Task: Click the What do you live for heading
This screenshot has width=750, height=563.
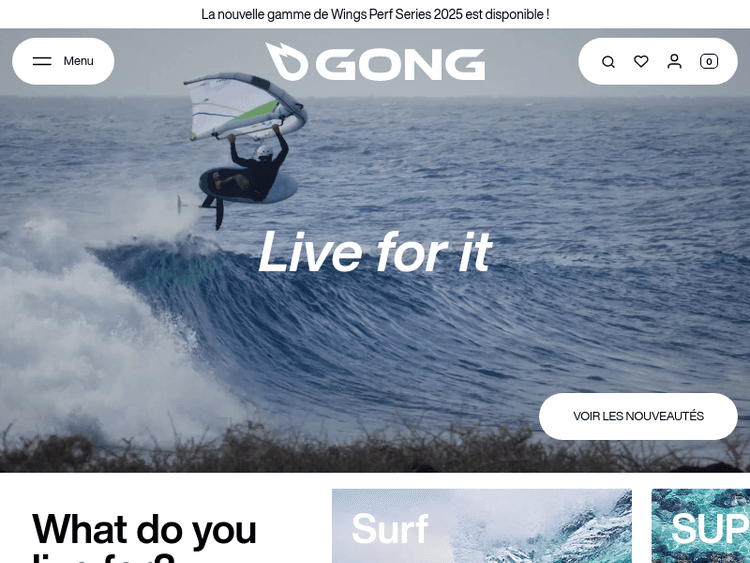Action: coord(144,536)
